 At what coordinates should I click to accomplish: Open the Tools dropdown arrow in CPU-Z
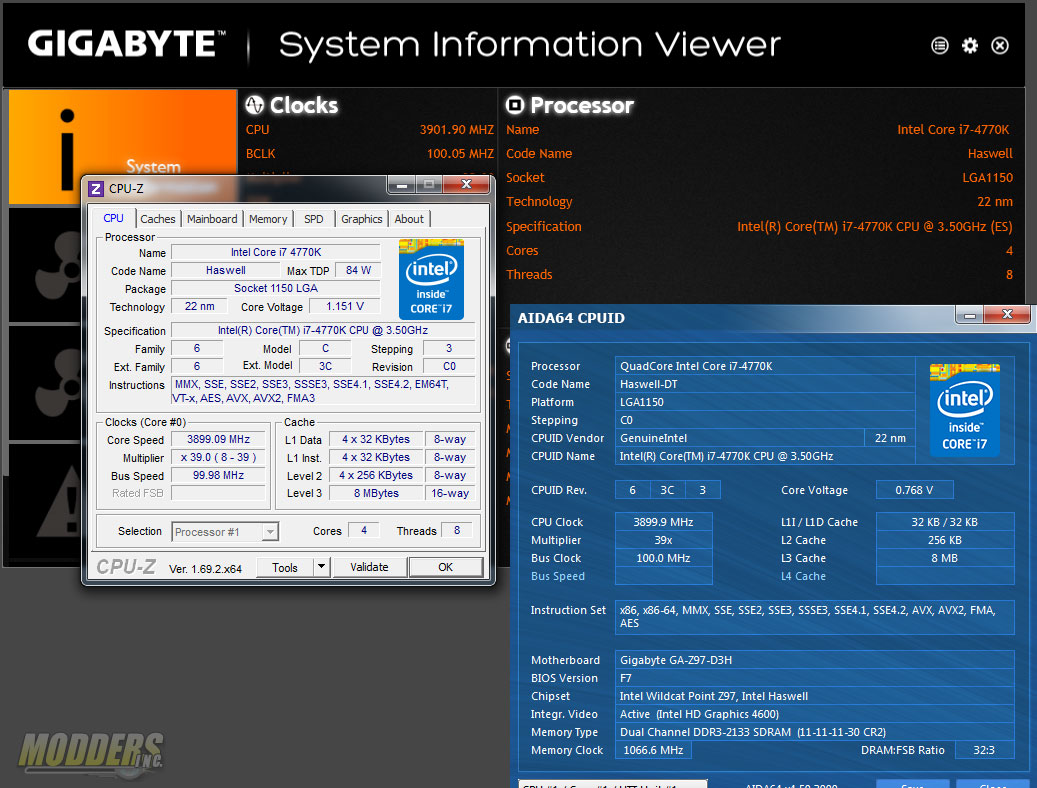[x=321, y=567]
